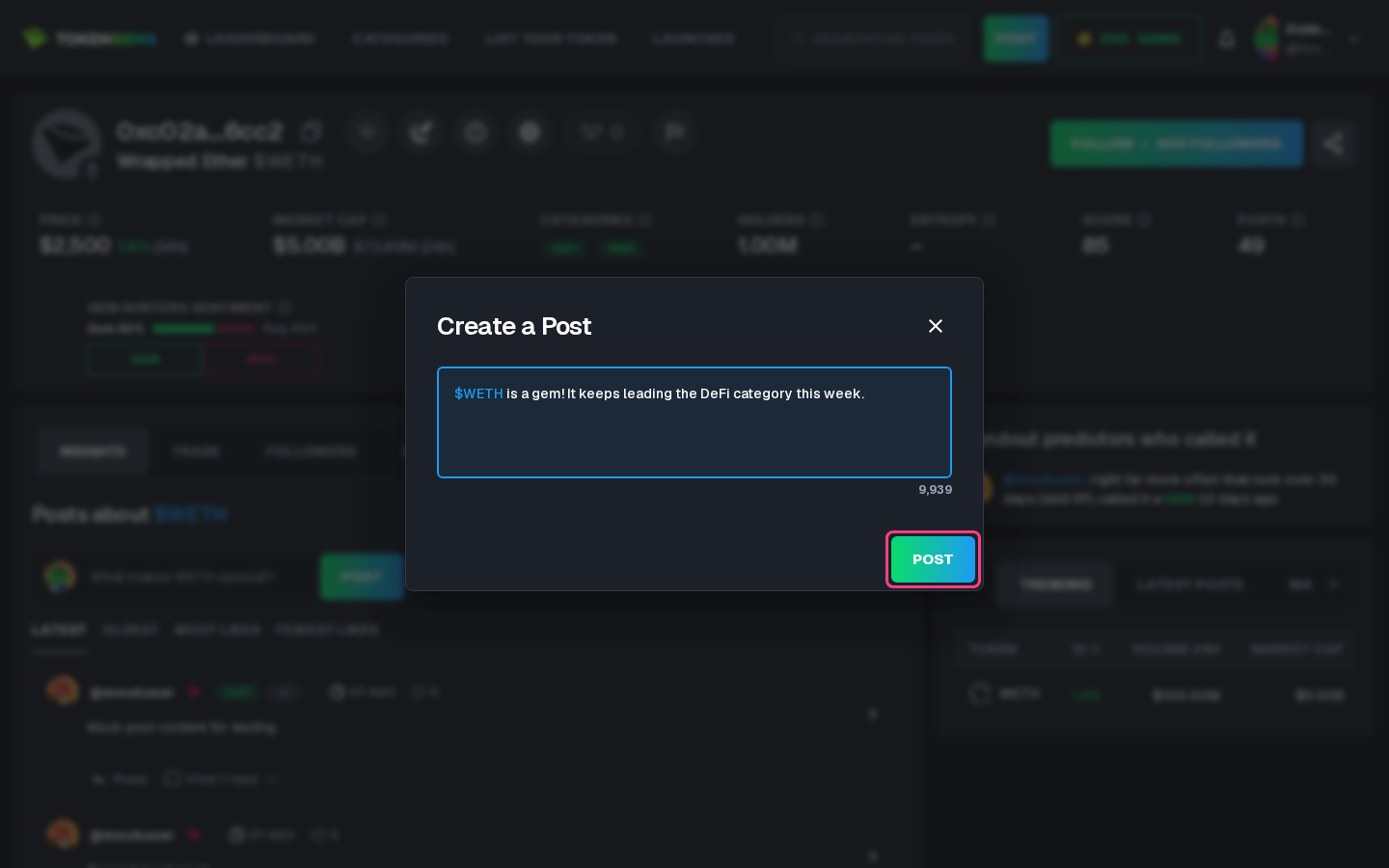The width and height of the screenshot is (1389, 868).
Task: Submit with the dialog's POST button
Action: pos(933,559)
